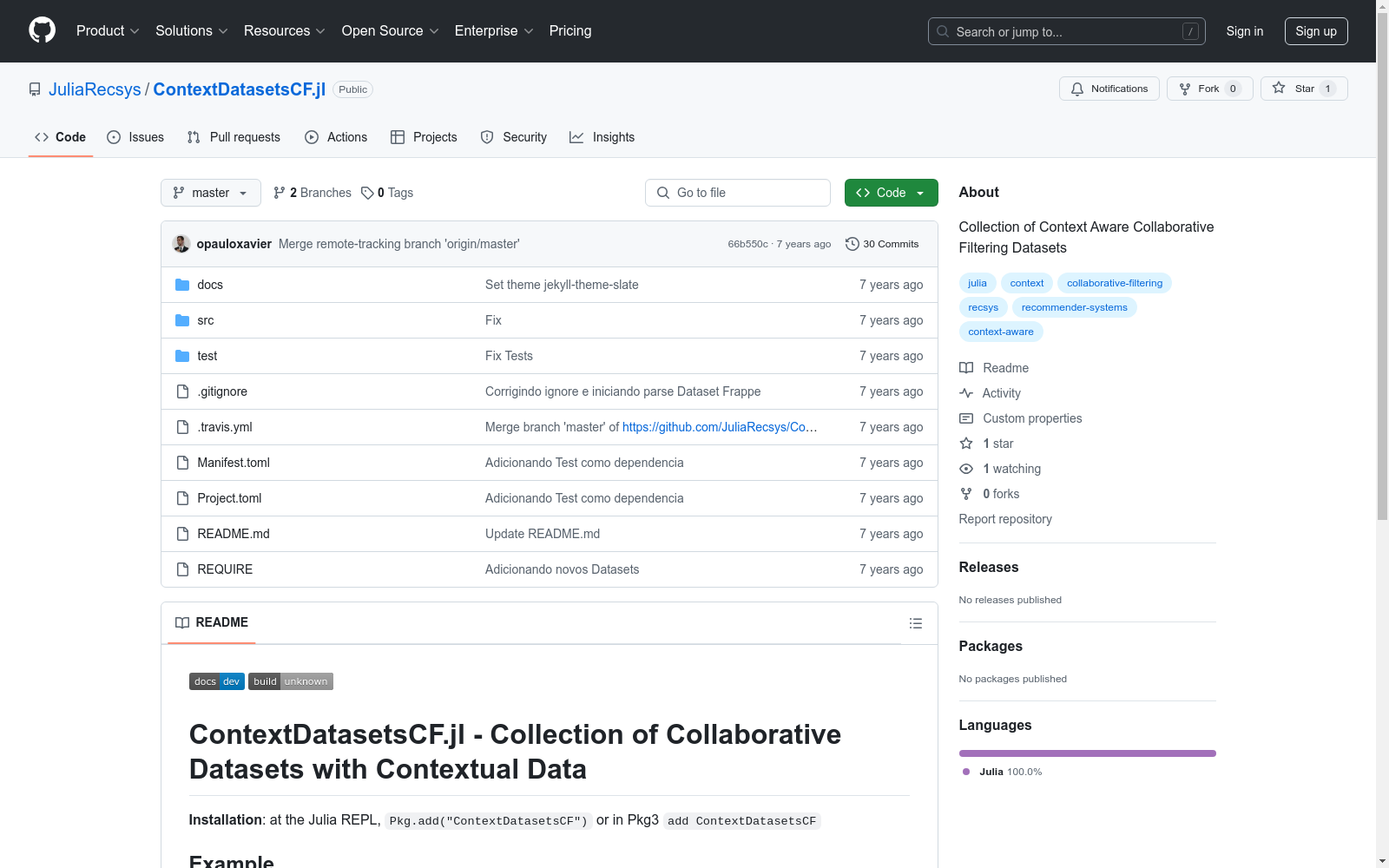Switch to the Security tab
Viewport: 1389px width, 868px height.
coord(514,137)
